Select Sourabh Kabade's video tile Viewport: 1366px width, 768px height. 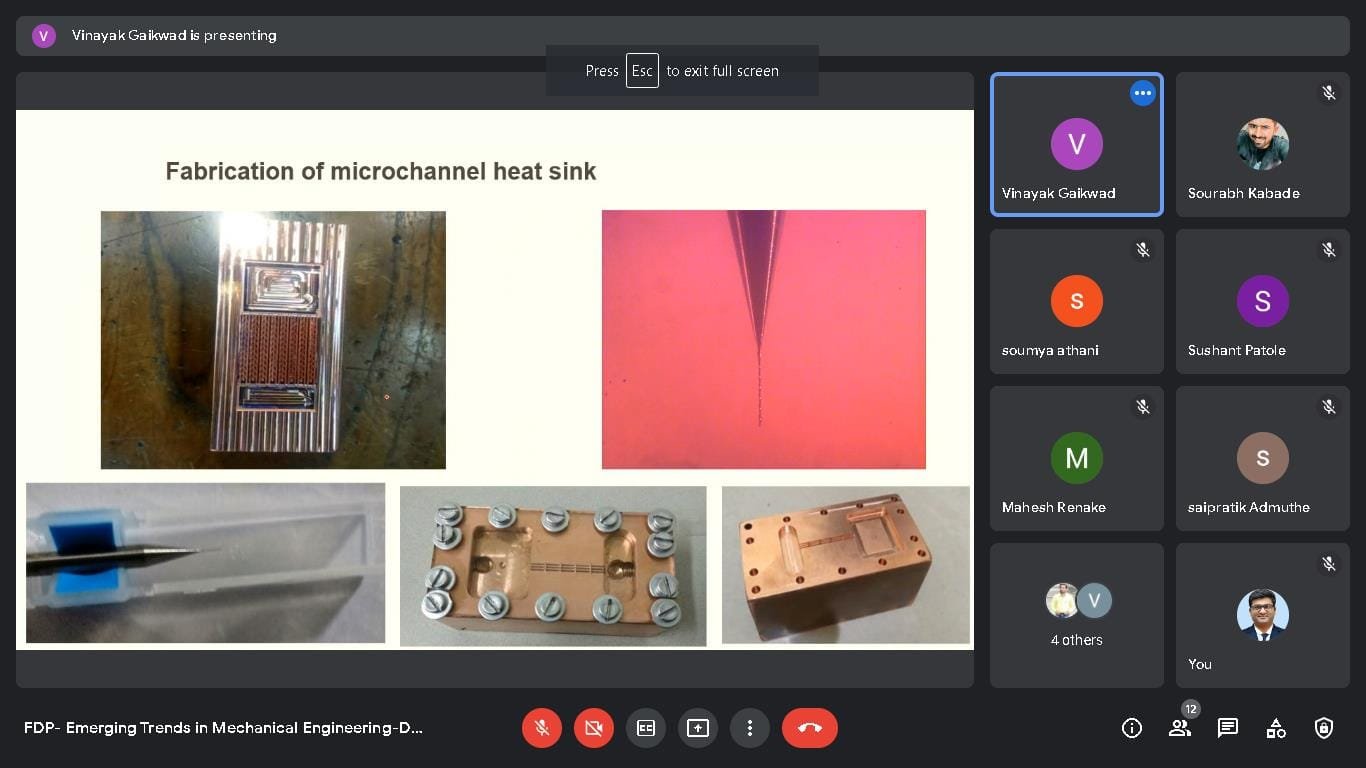pos(1262,145)
